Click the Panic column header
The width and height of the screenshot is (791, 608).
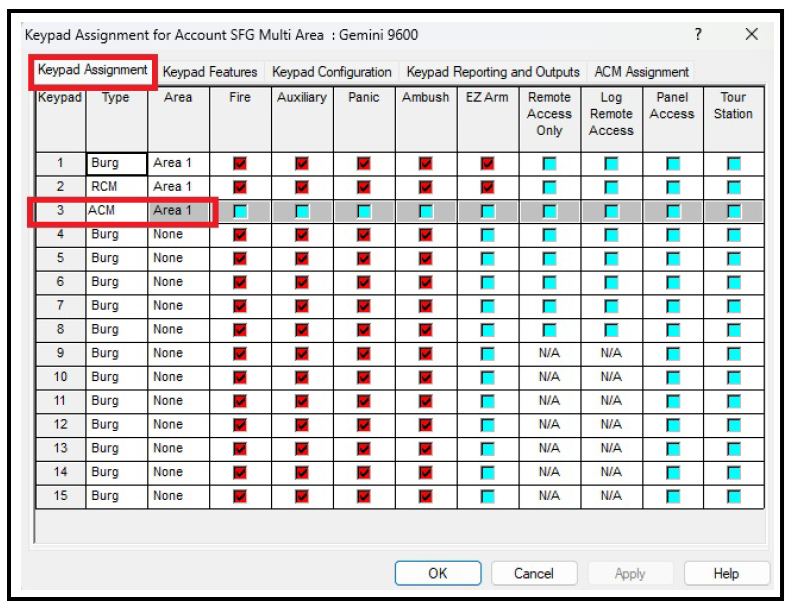[364, 119]
